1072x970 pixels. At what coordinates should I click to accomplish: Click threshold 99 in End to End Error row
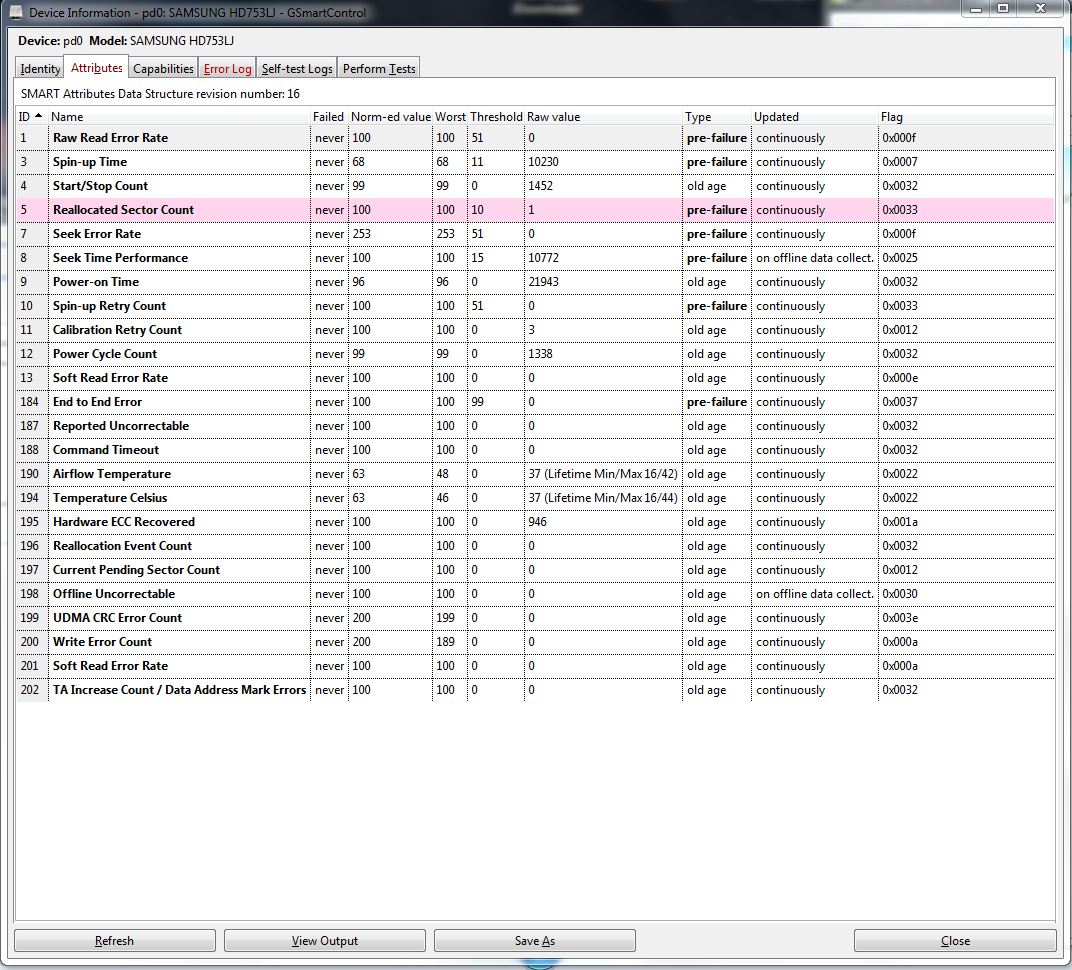[x=477, y=402]
